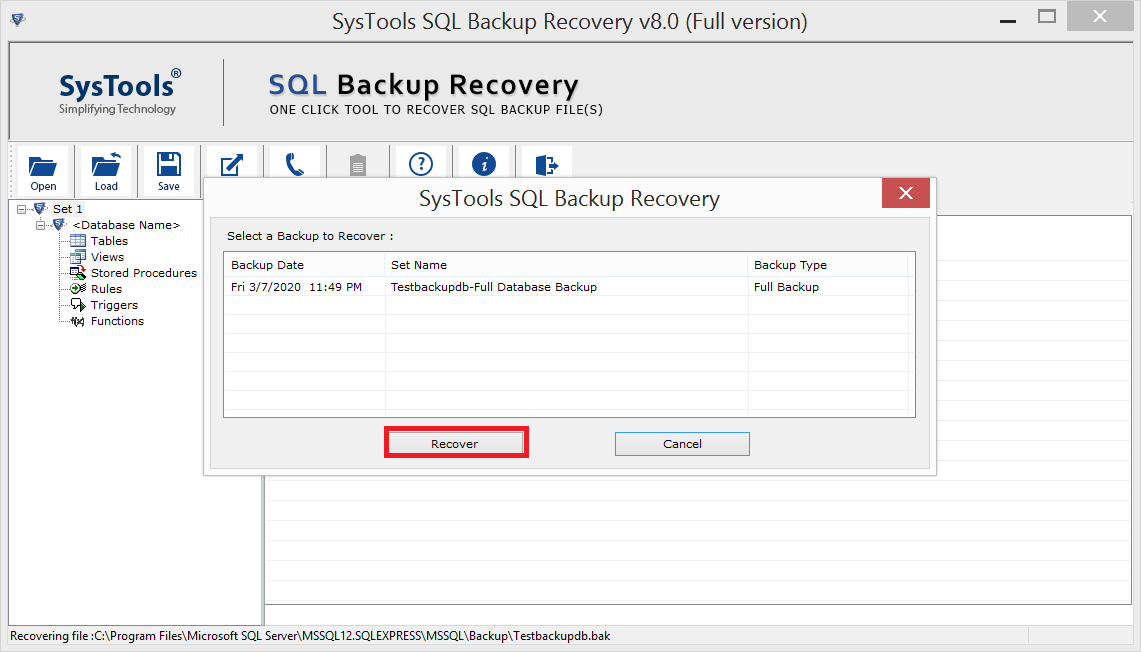Click the Save toolbar icon

pos(169,171)
